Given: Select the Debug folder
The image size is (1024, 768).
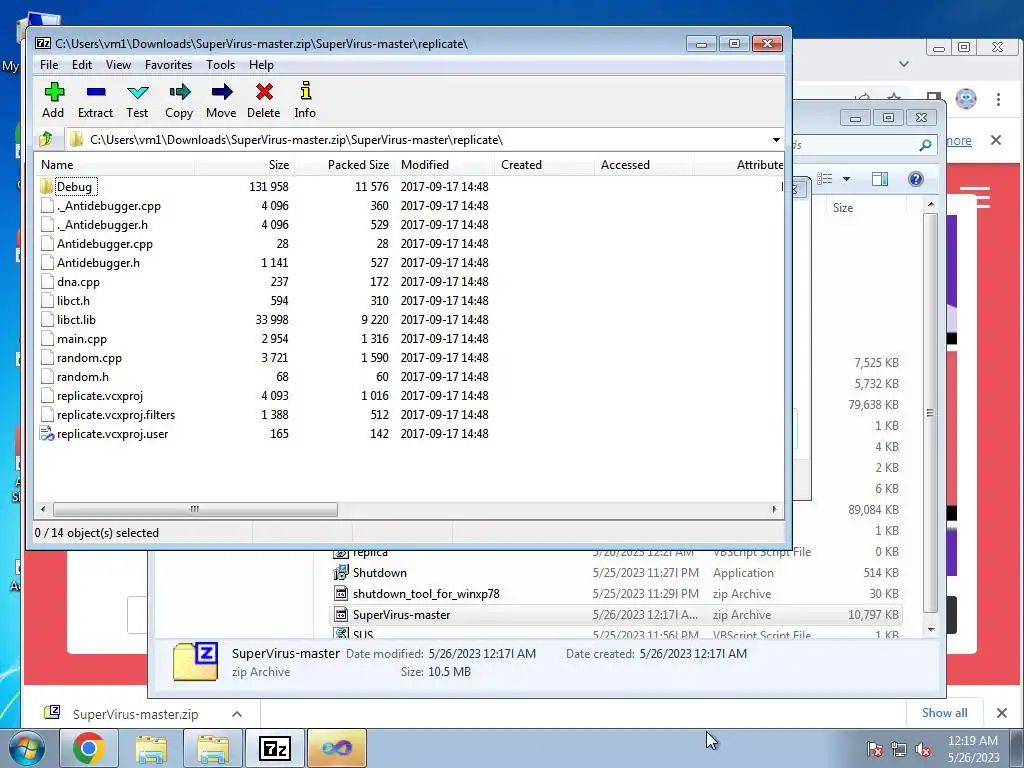Looking at the screenshot, I should tap(74, 187).
